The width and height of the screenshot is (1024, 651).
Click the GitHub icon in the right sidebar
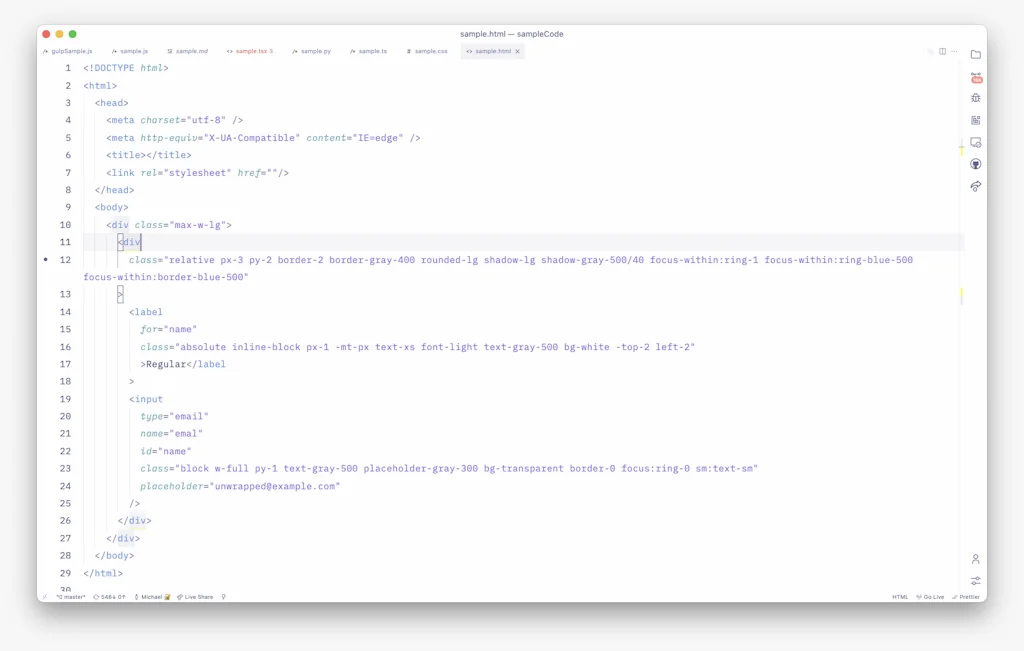[976, 163]
